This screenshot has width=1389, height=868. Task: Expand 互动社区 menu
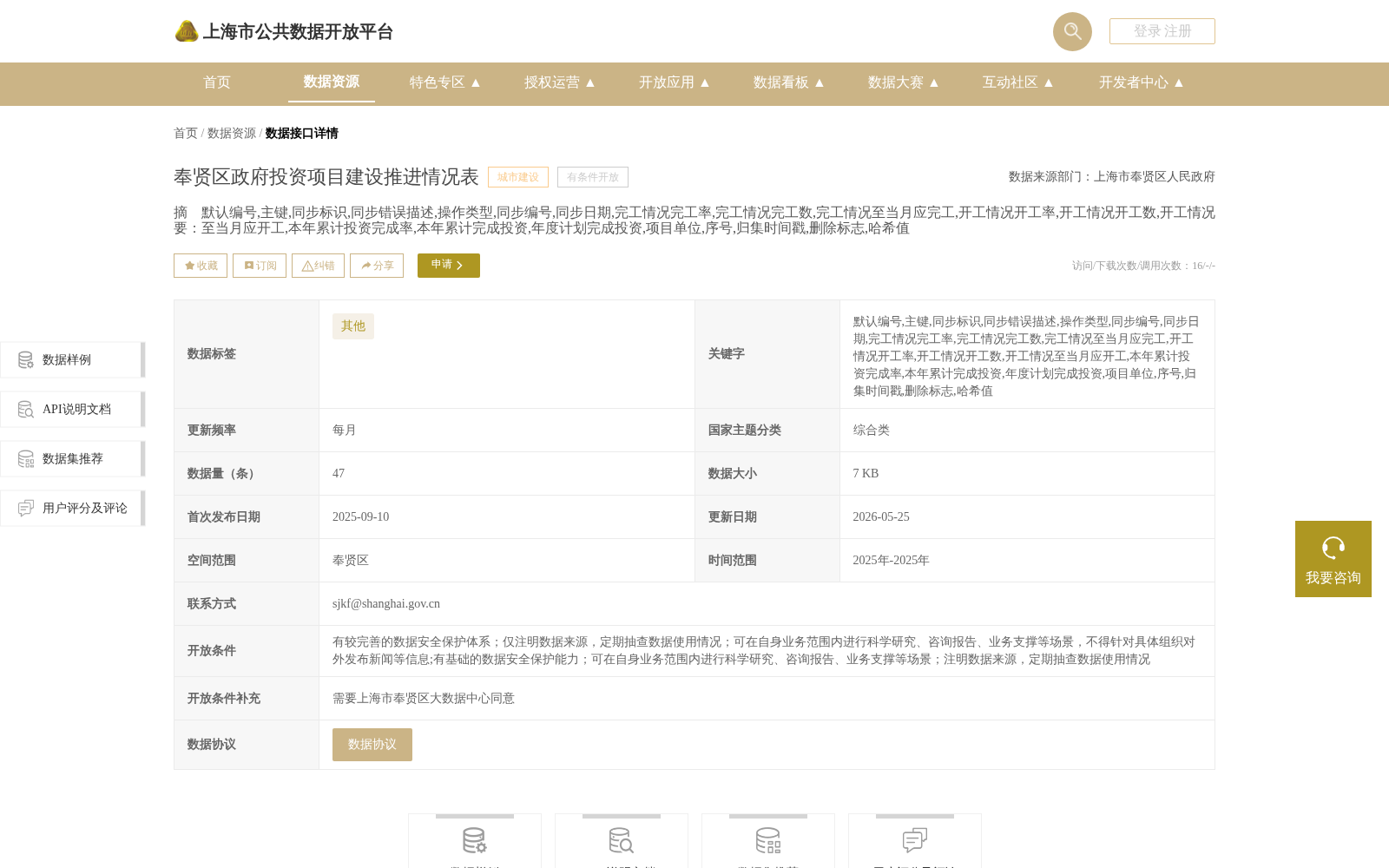tap(1018, 82)
